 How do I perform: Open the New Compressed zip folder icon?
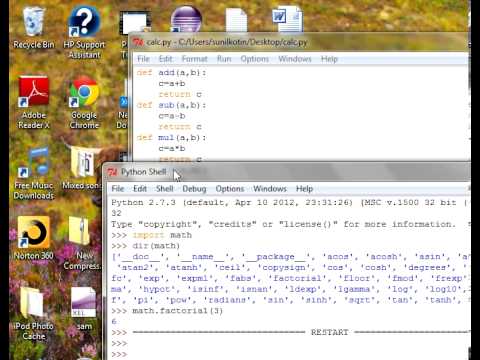coord(82,243)
